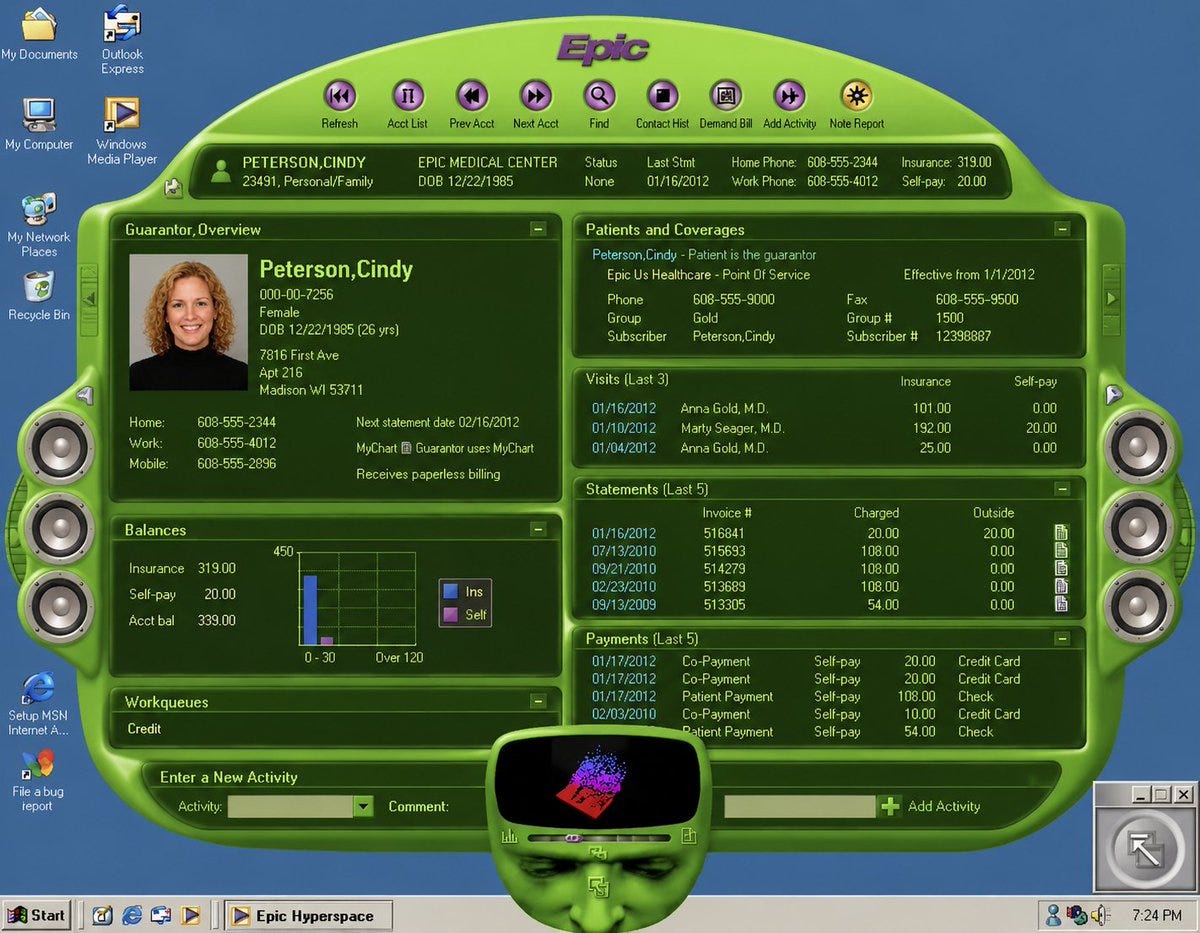1200x933 pixels.
Task: Collapse the Workqueues panel
Action: pos(538,702)
